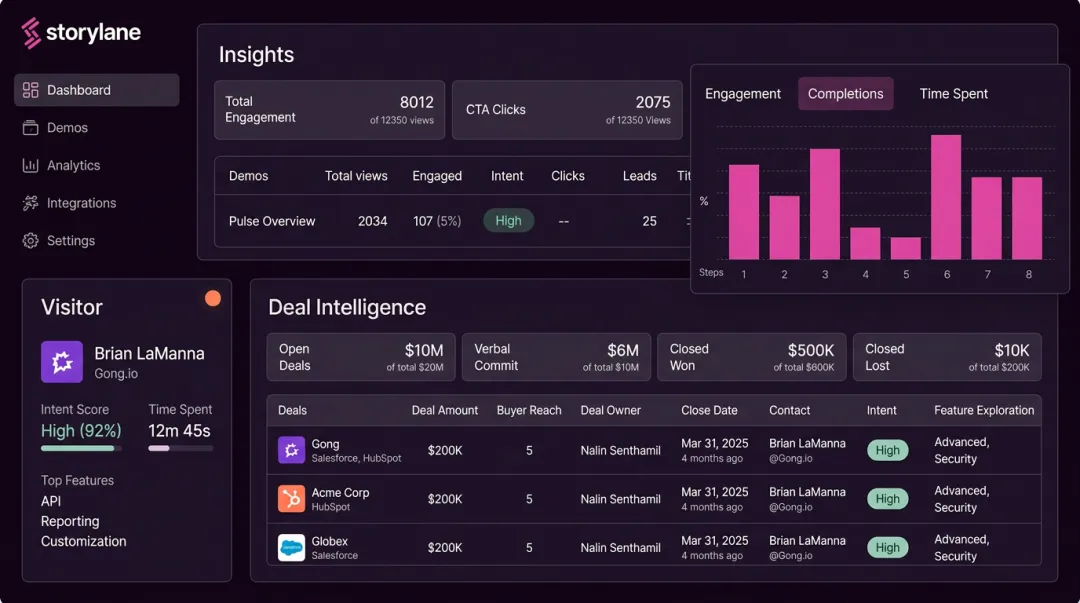Screen dimensions: 1080x603
Task: Click the Deal Amount column header
Action: pos(444,410)
